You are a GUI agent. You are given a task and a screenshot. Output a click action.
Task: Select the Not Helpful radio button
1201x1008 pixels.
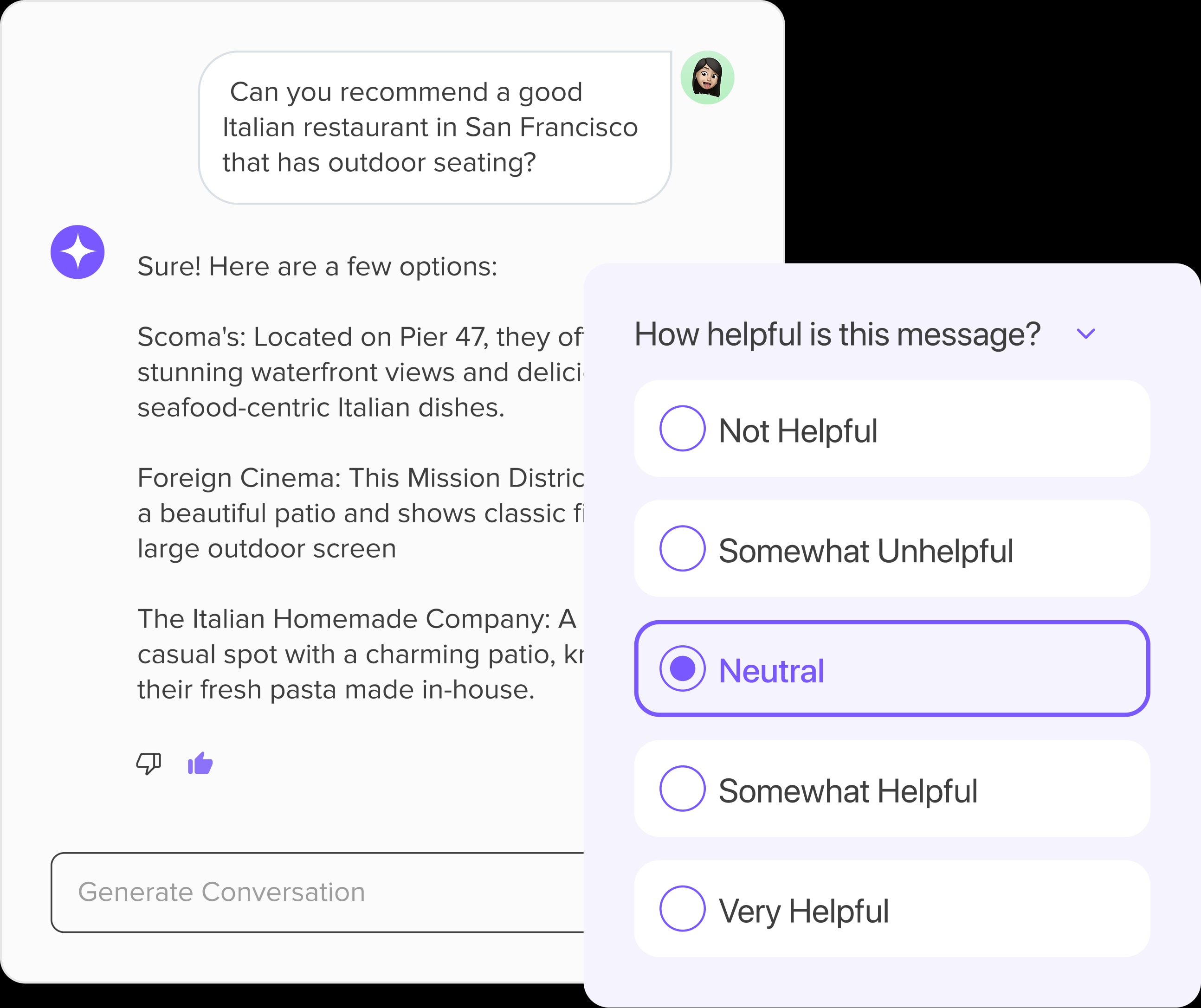[x=682, y=428]
